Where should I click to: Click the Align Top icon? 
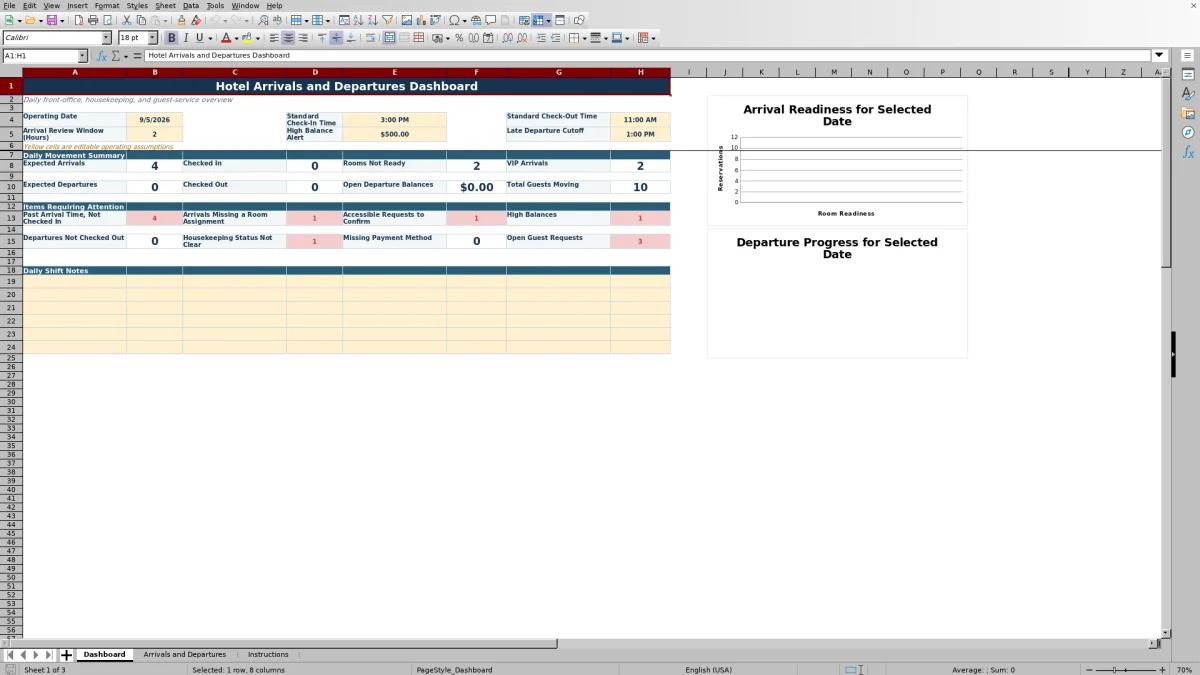322,38
